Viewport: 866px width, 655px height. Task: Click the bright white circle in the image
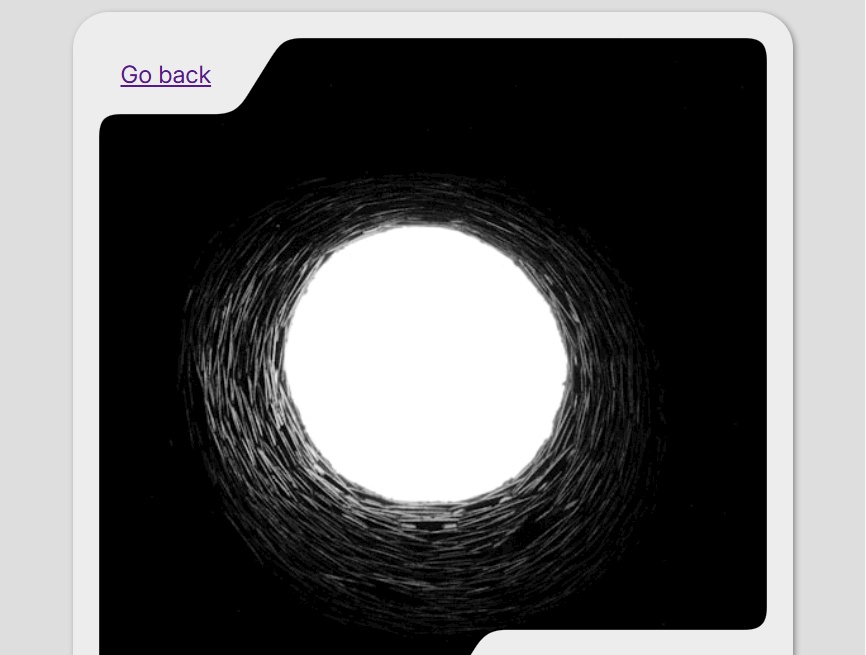[x=426, y=362]
